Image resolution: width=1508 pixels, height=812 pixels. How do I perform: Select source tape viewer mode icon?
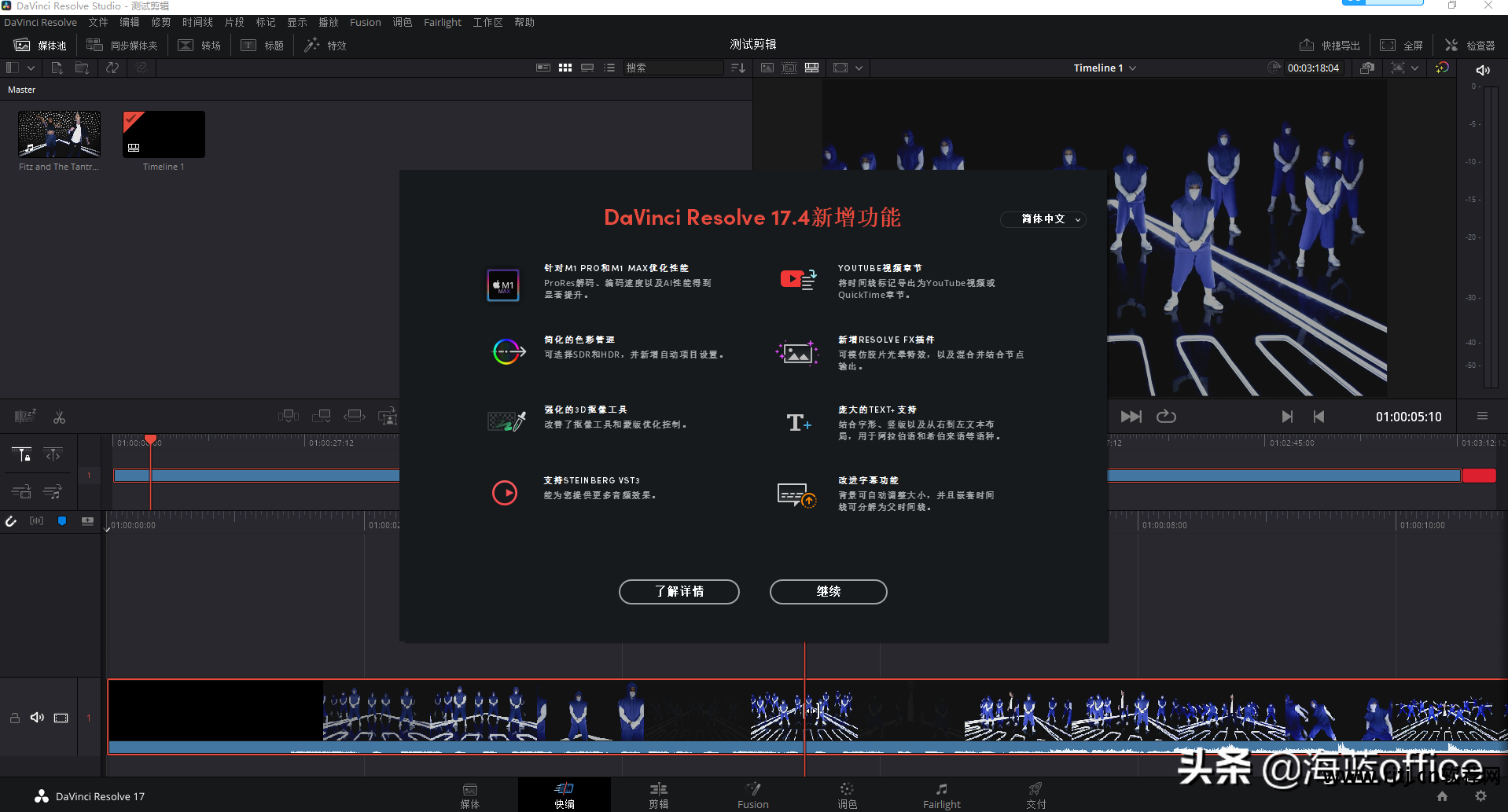(x=789, y=68)
